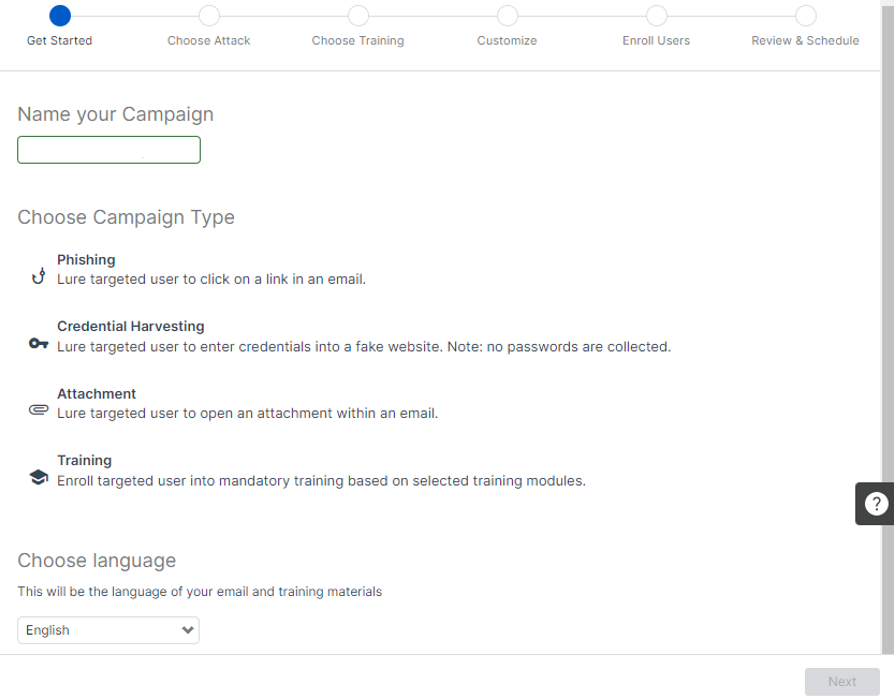Click the Attachment paperclip icon
The width and height of the screenshot is (894, 697).
(x=39, y=411)
